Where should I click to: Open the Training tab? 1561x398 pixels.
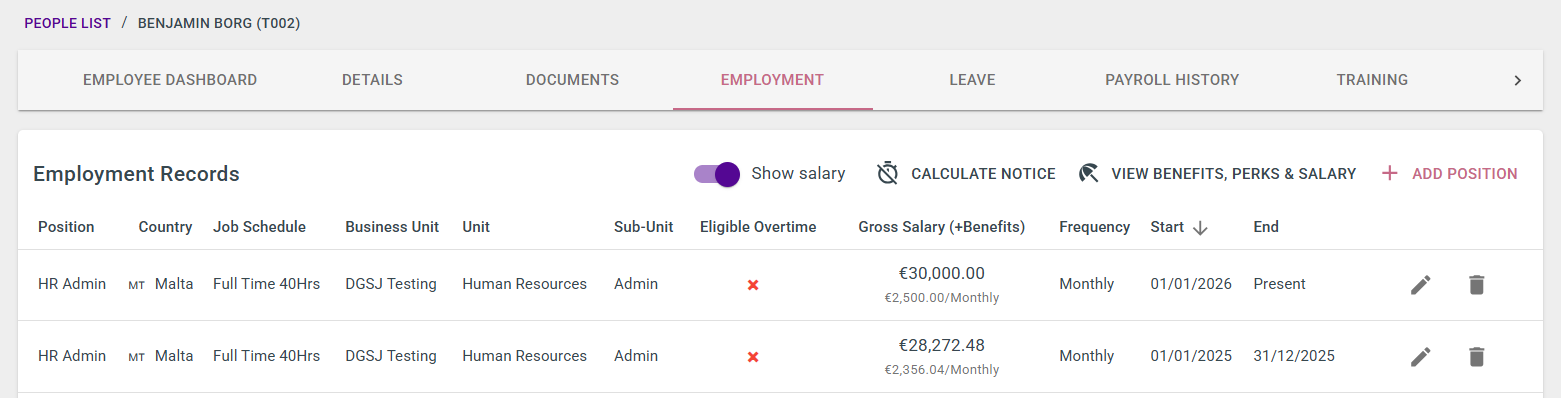(1372, 80)
